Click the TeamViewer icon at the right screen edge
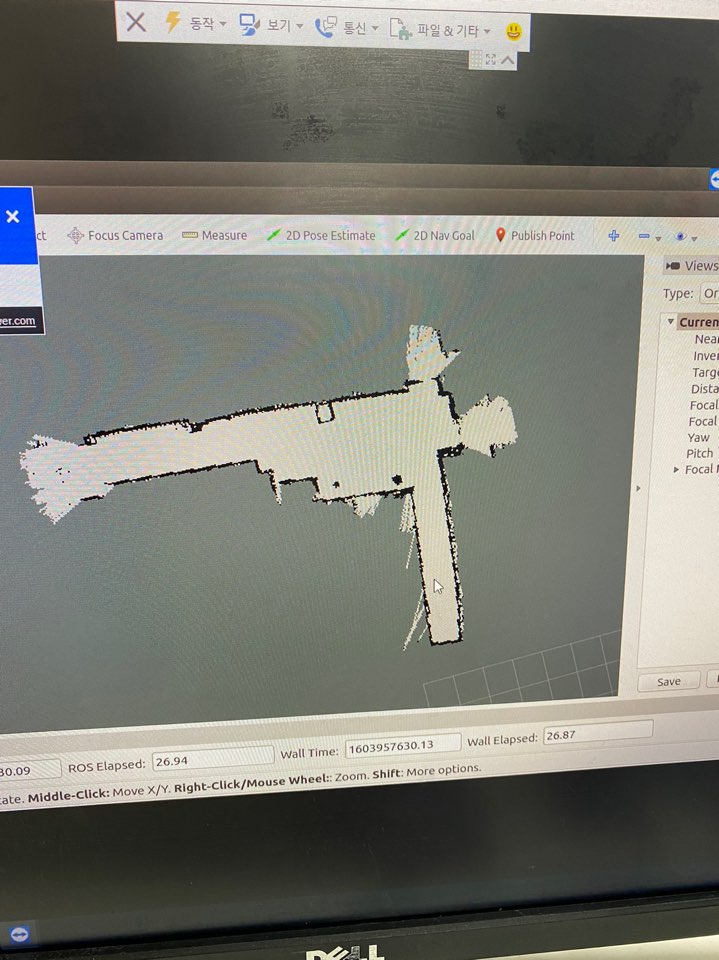Image resolution: width=719 pixels, height=960 pixels. (x=714, y=179)
